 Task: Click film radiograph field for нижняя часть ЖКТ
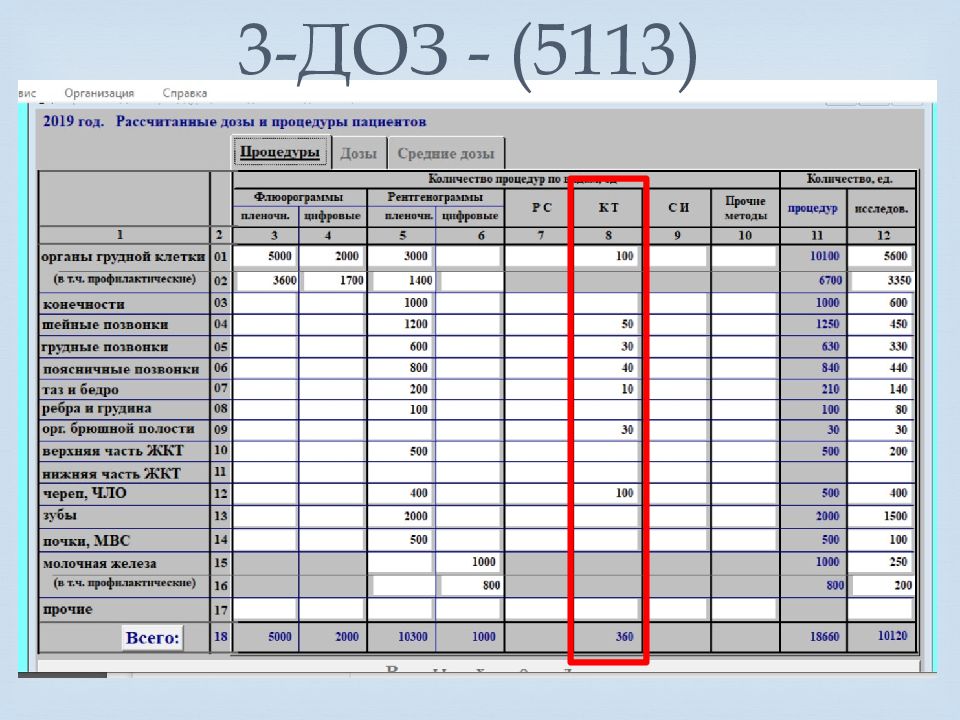pos(401,473)
